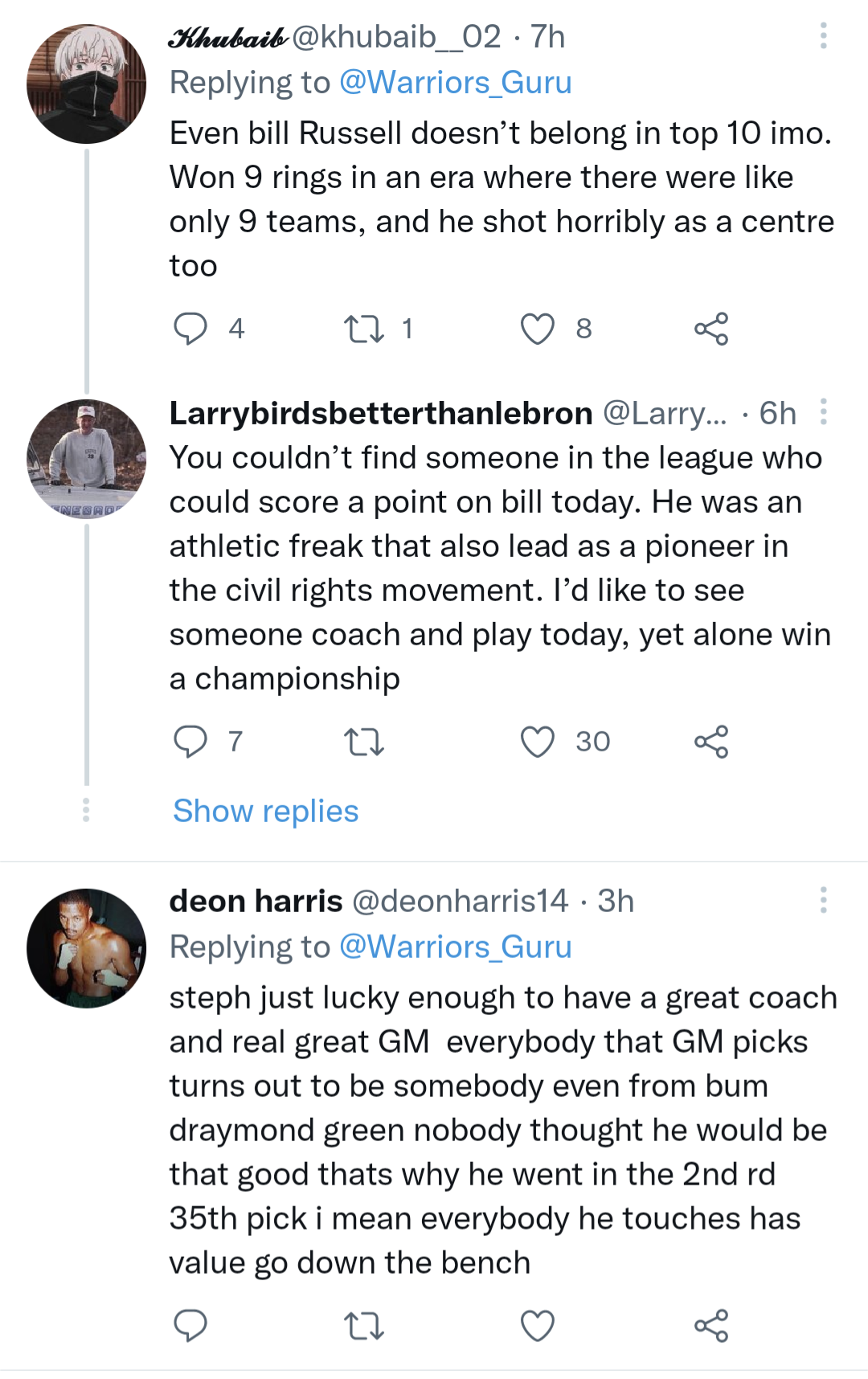Retweet deon harris's tweet
This screenshot has width=868, height=1379.
pyautogui.click(x=363, y=1326)
